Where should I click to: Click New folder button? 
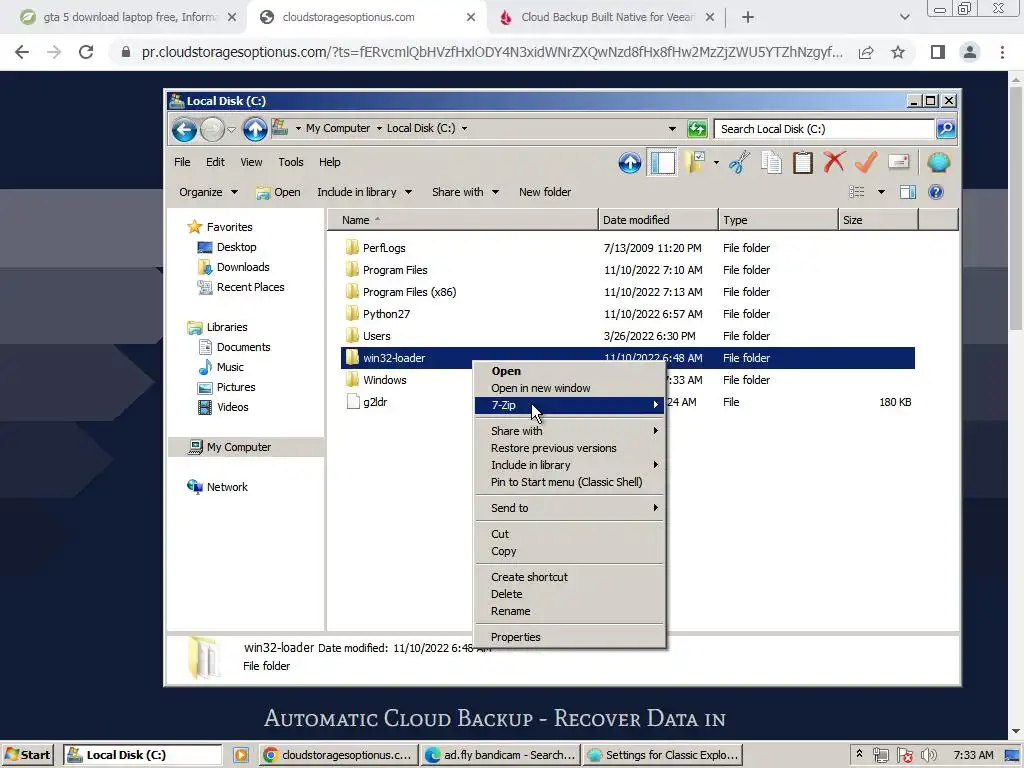tap(545, 192)
